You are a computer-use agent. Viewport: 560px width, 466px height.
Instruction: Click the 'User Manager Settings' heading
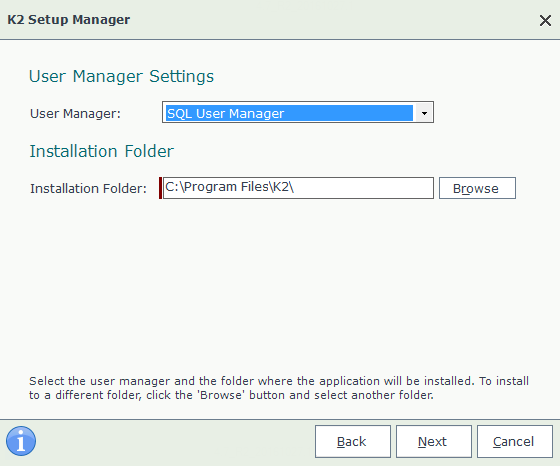(121, 76)
